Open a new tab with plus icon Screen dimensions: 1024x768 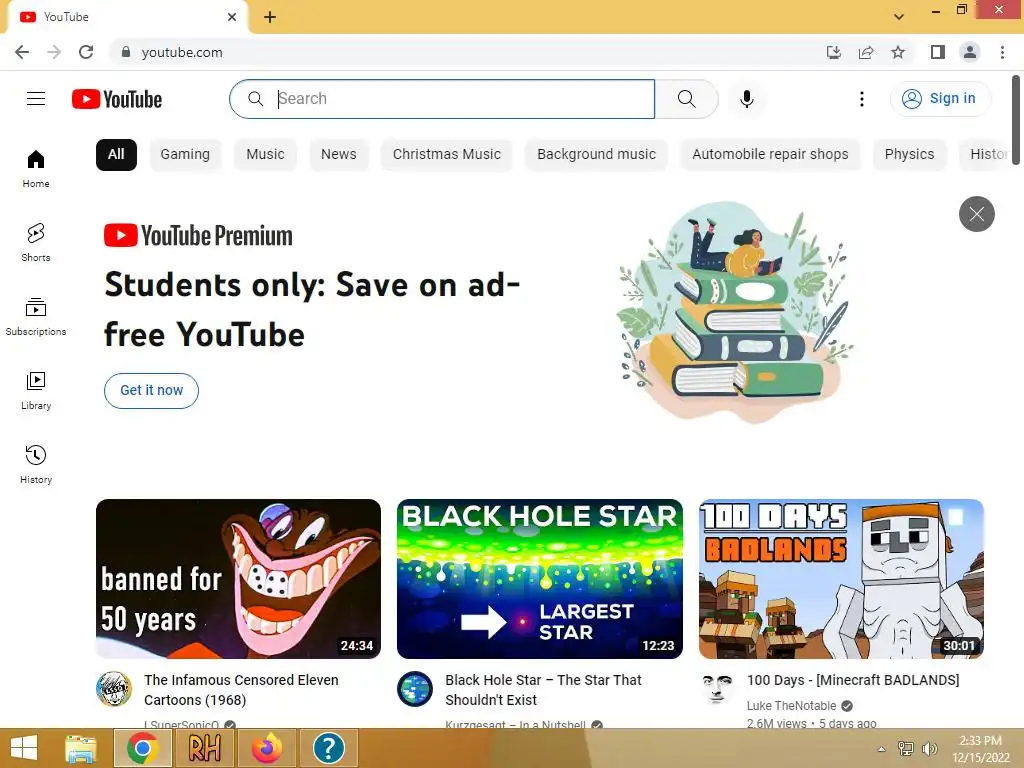tap(270, 18)
